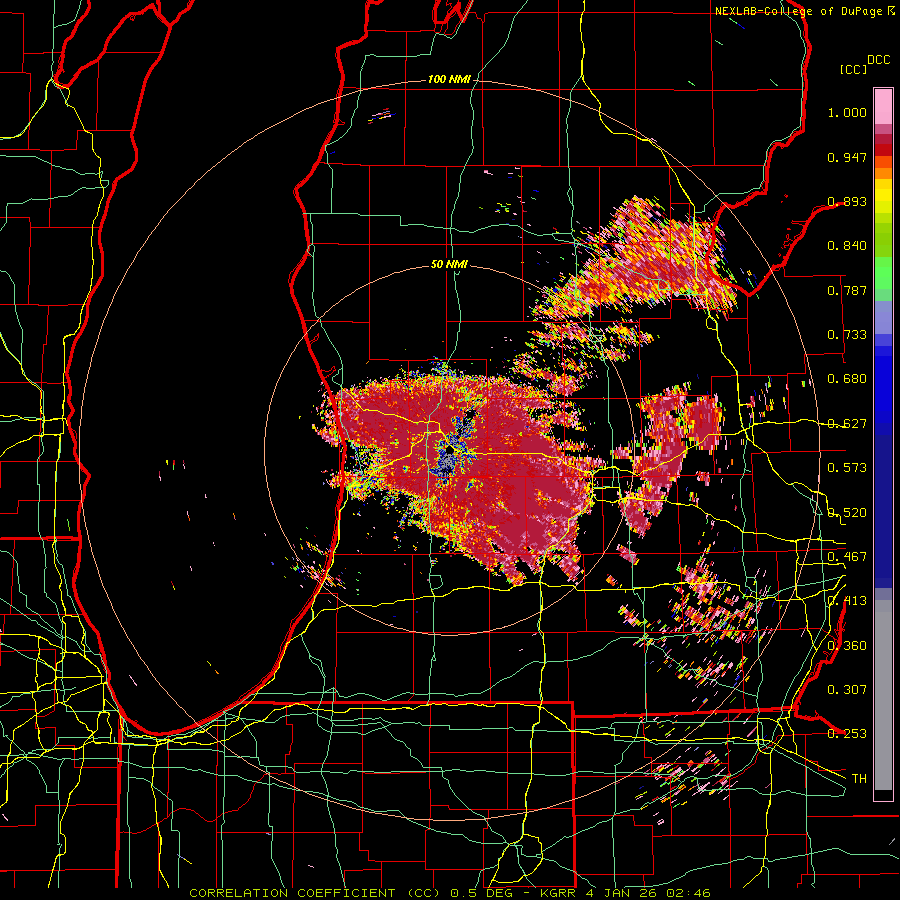Screen dimensions: 900x900
Task: Click the Correlation Coefficient KGRR caption at the bottom
Action: click(449, 893)
